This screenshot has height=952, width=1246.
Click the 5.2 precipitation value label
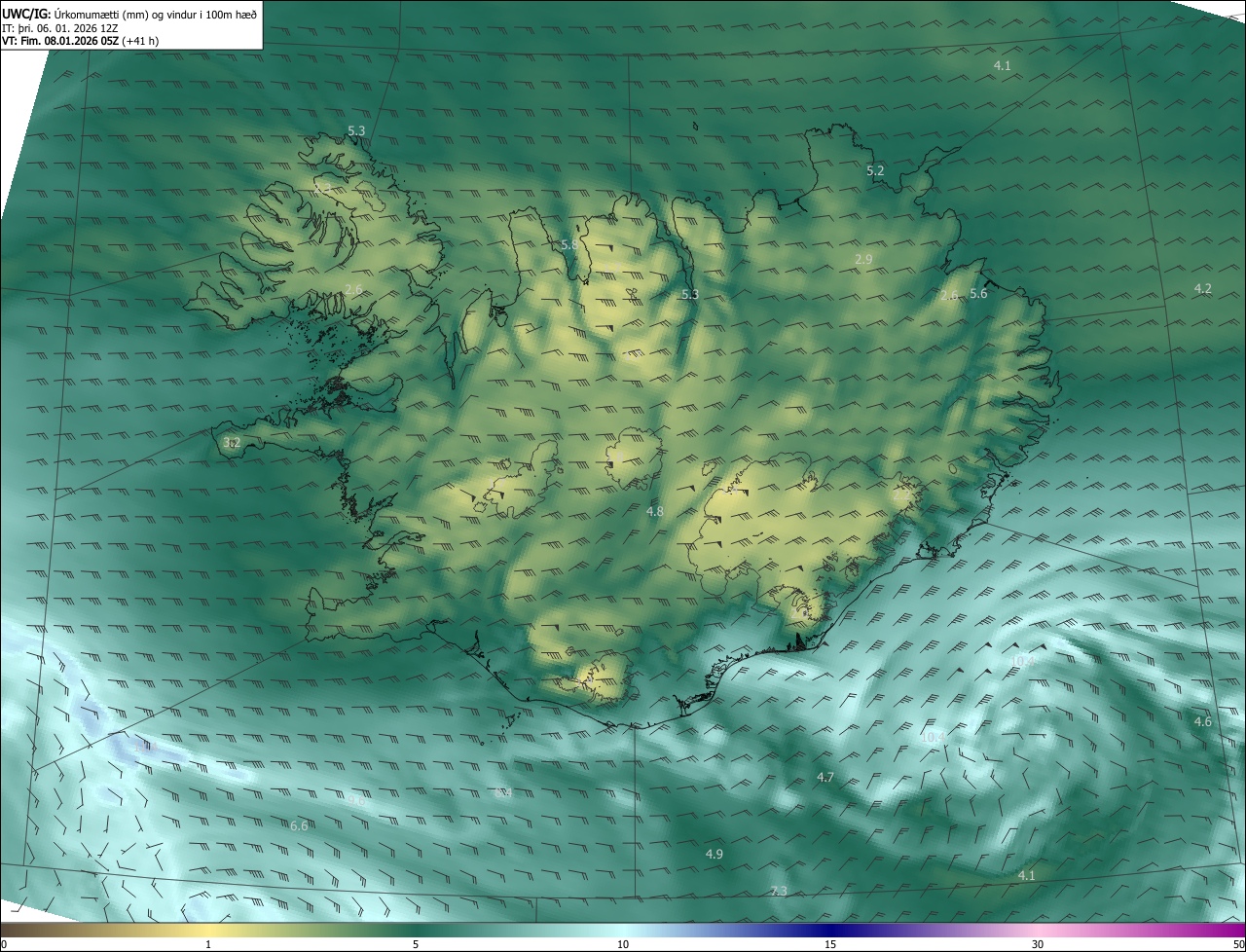tap(875, 170)
